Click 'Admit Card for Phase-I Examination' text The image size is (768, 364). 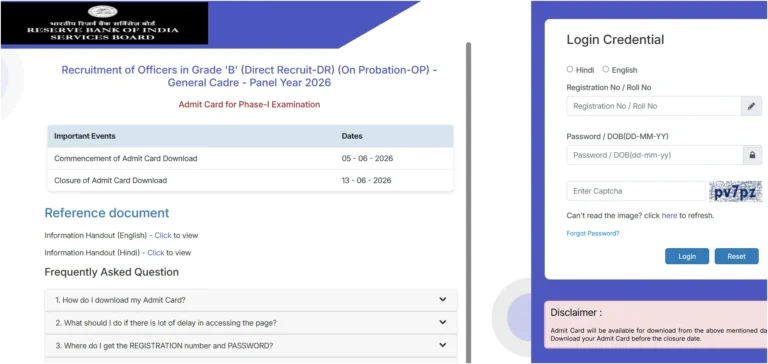[249, 104]
